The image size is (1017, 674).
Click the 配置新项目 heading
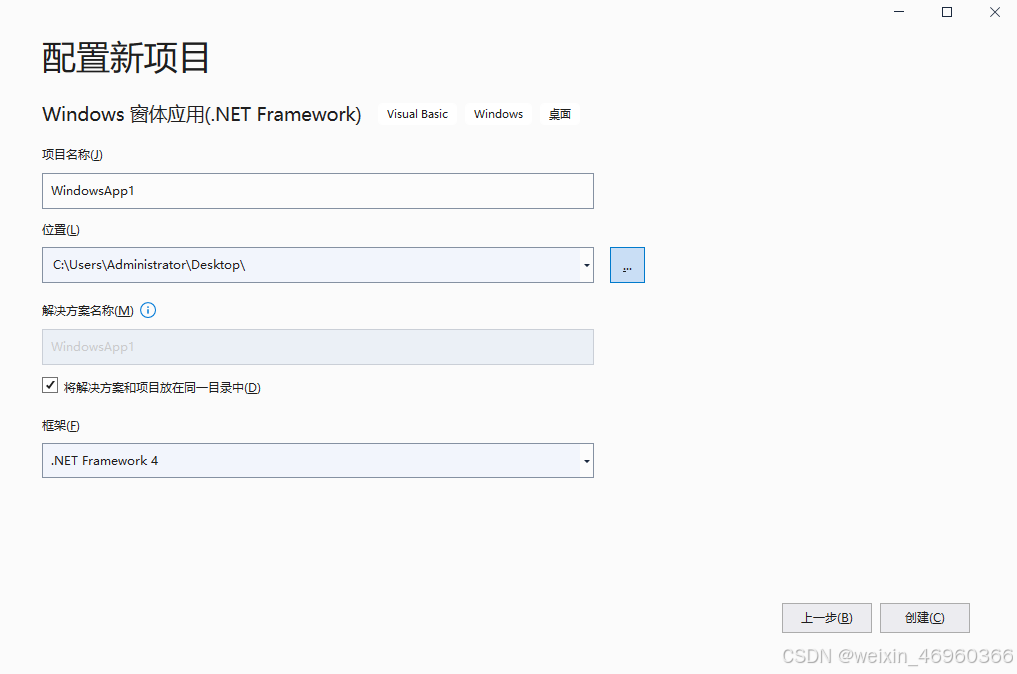(x=126, y=58)
